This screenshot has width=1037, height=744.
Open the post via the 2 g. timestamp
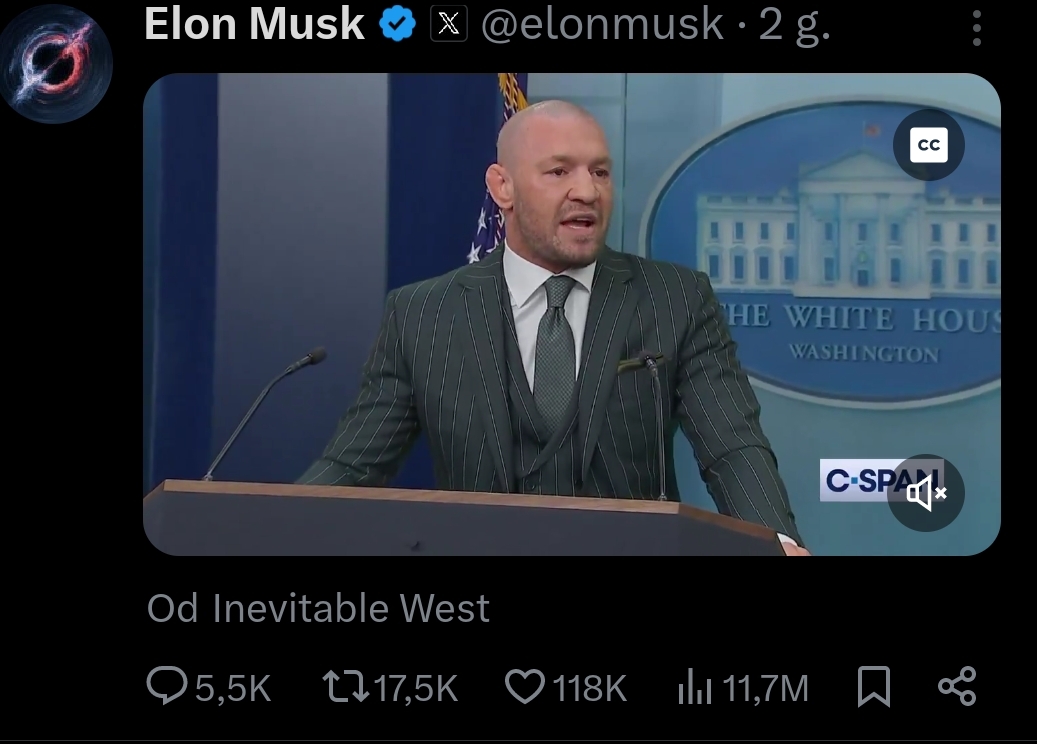tap(795, 26)
